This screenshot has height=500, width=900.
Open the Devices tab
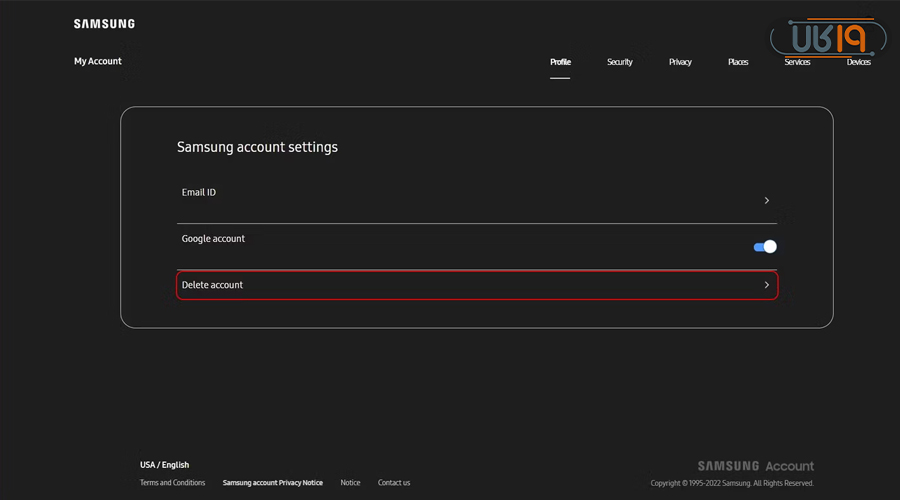click(x=858, y=62)
